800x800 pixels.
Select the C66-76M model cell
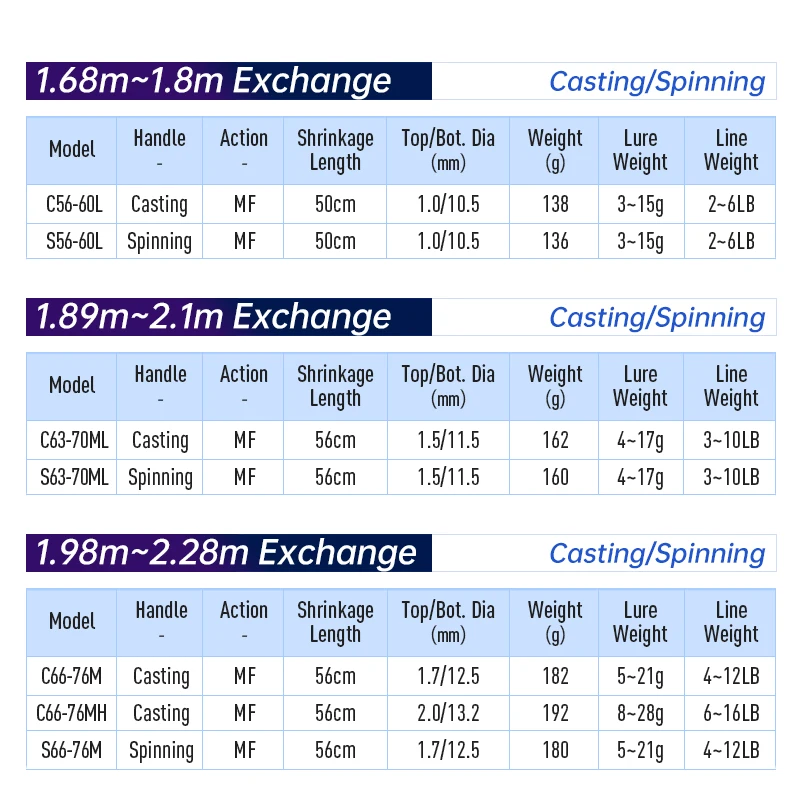coord(74,676)
